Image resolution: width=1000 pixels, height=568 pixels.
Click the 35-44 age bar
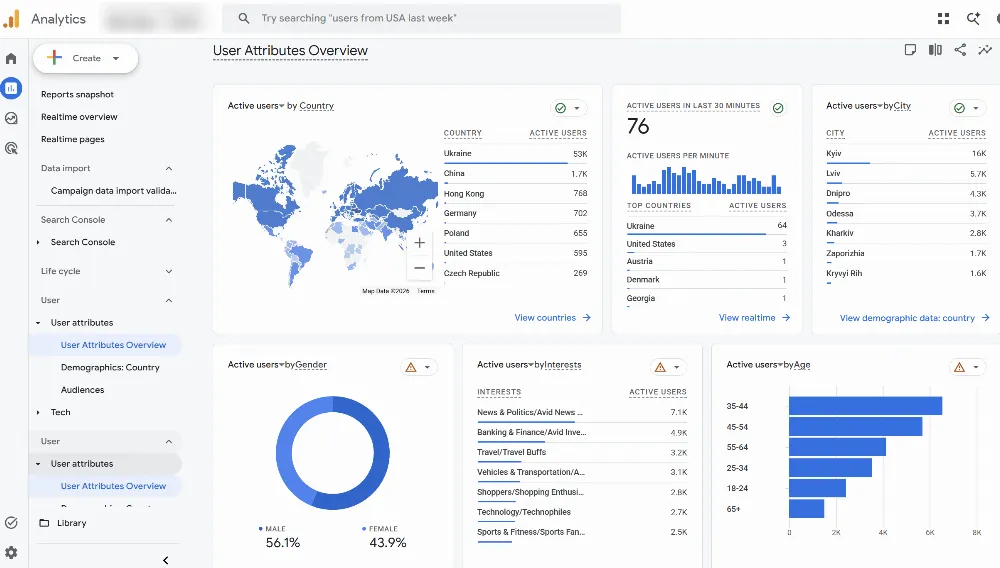tap(865, 406)
